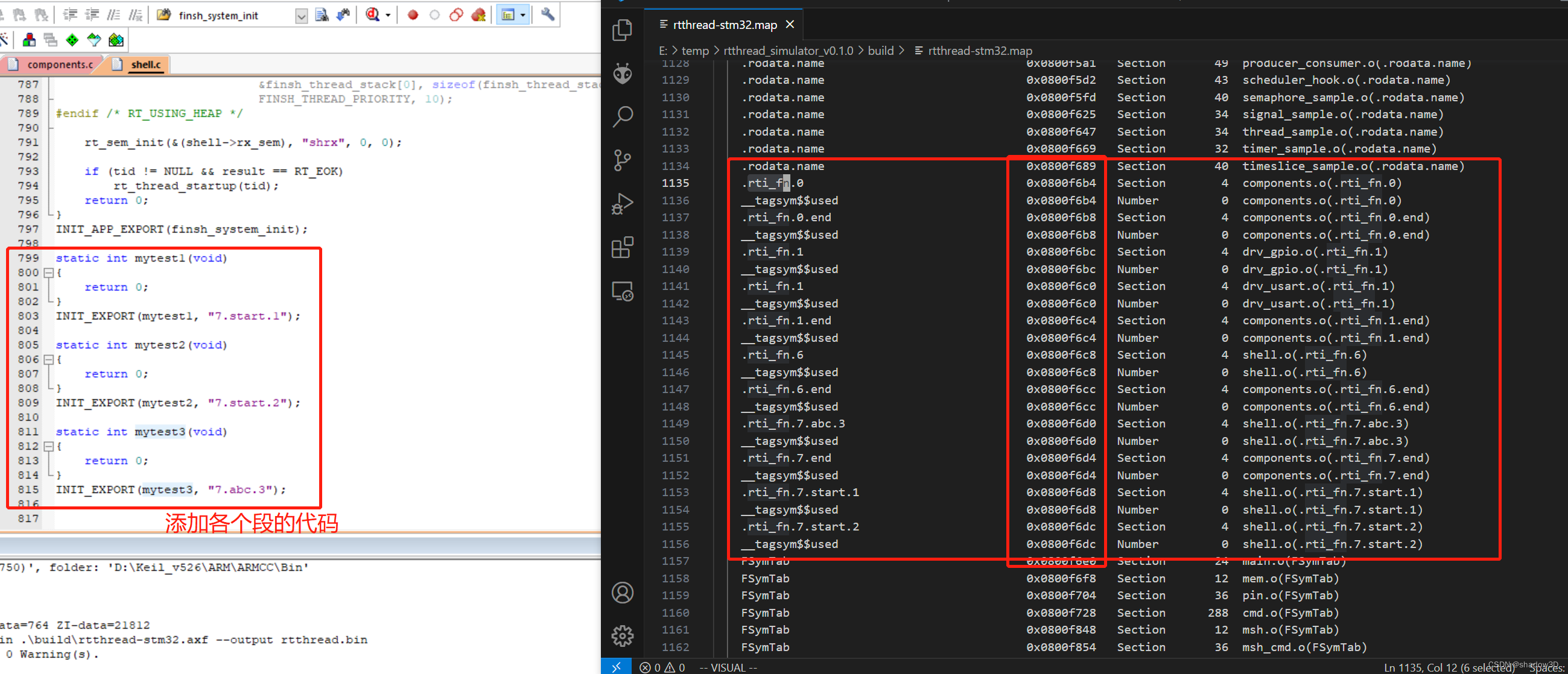Click Keil Select Software Packs green diamond icon
This screenshot has height=674, width=1568.
tap(72, 40)
